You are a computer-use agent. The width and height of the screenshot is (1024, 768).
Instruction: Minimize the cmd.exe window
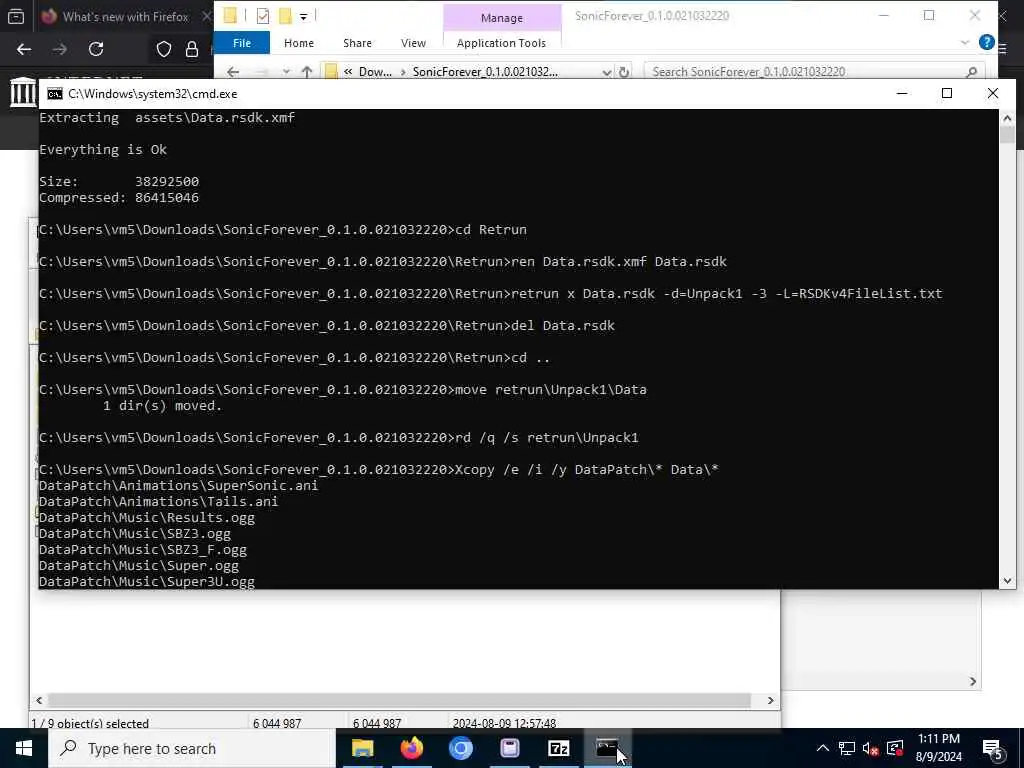(x=902, y=93)
